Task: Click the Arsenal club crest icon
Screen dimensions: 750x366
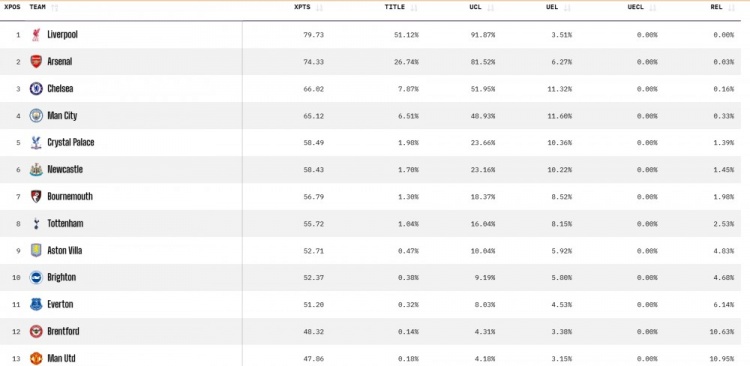Action: (36, 62)
